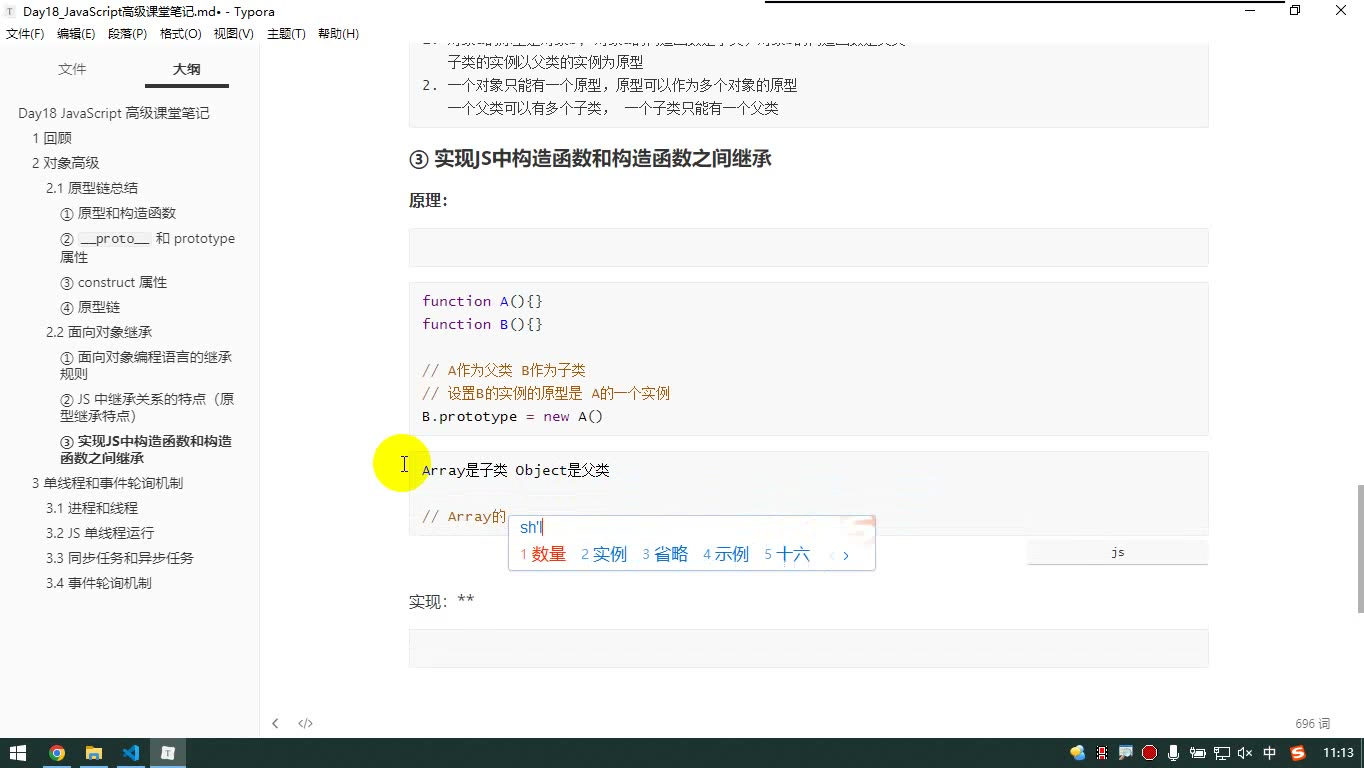This screenshot has width=1364, height=768.
Task: Go to outline 3 单线程和事件轮询机制
Action: [x=107, y=483]
